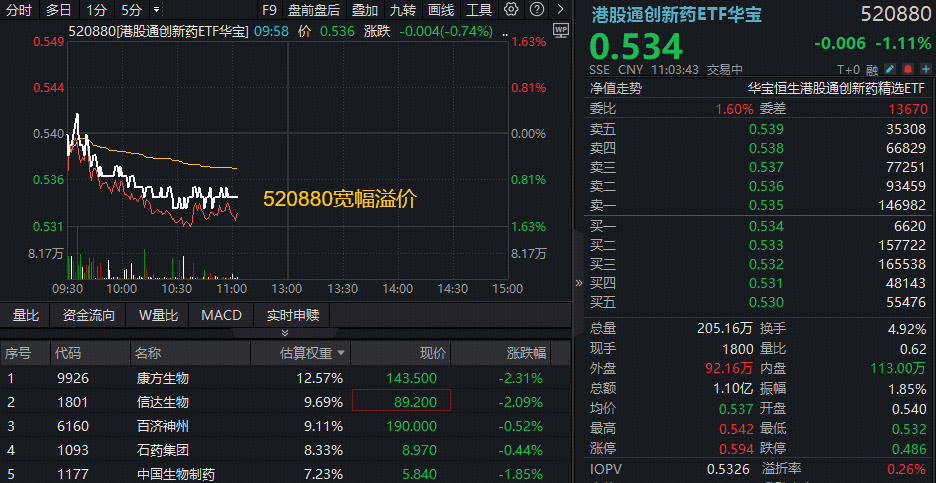Select the 信达生物 highlighted price 89.200 cell

click(x=401, y=402)
